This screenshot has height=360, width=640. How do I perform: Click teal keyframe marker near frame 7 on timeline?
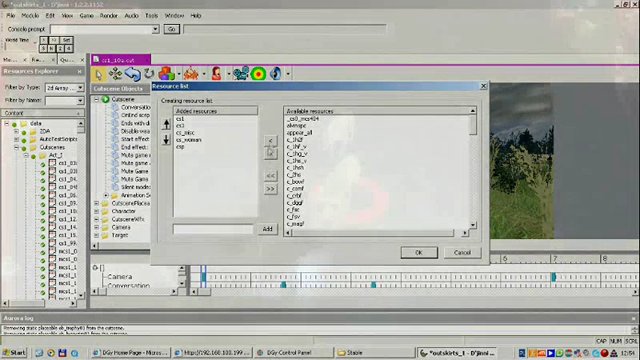click(x=554, y=277)
